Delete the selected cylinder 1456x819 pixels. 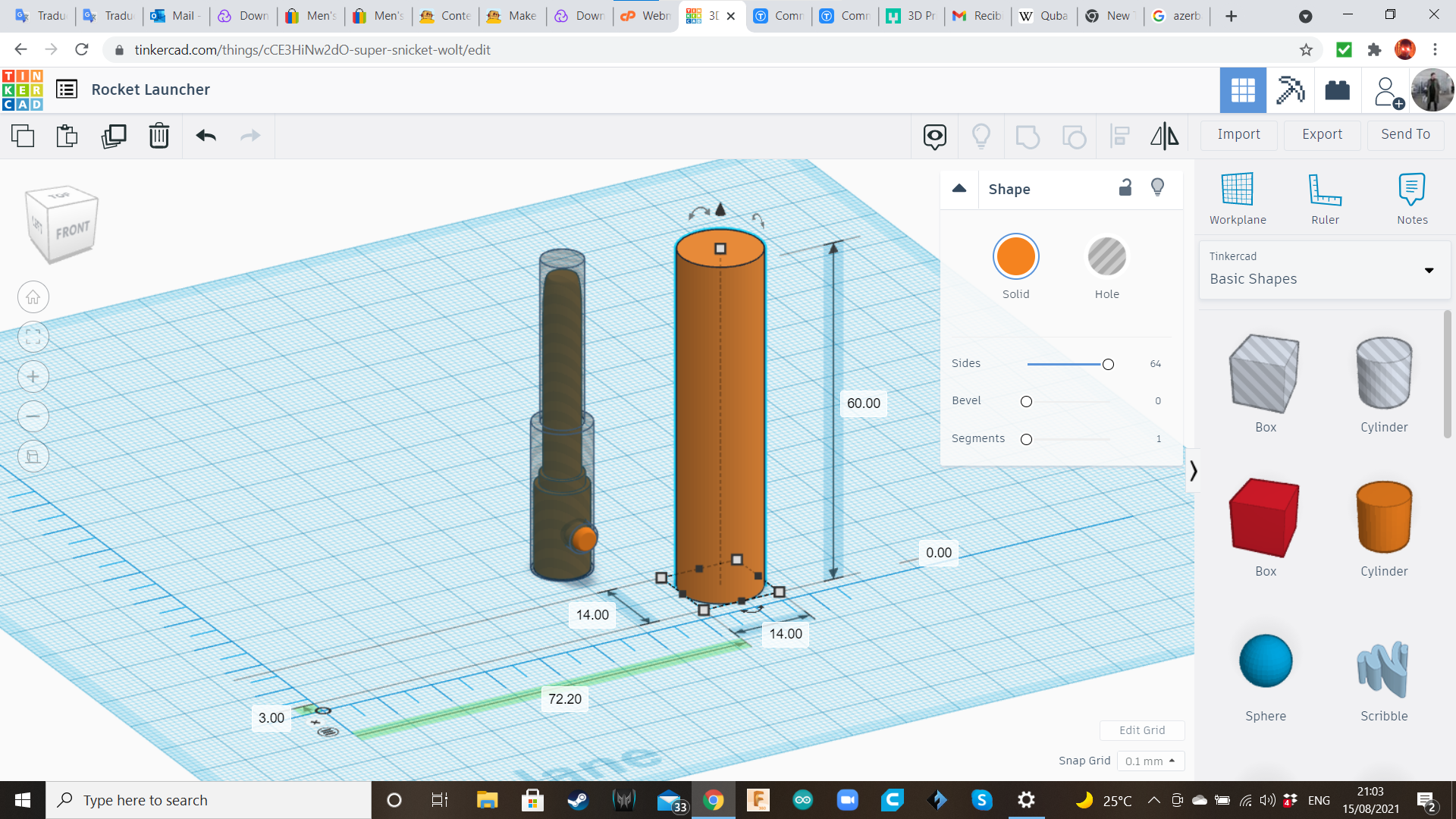click(158, 136)
